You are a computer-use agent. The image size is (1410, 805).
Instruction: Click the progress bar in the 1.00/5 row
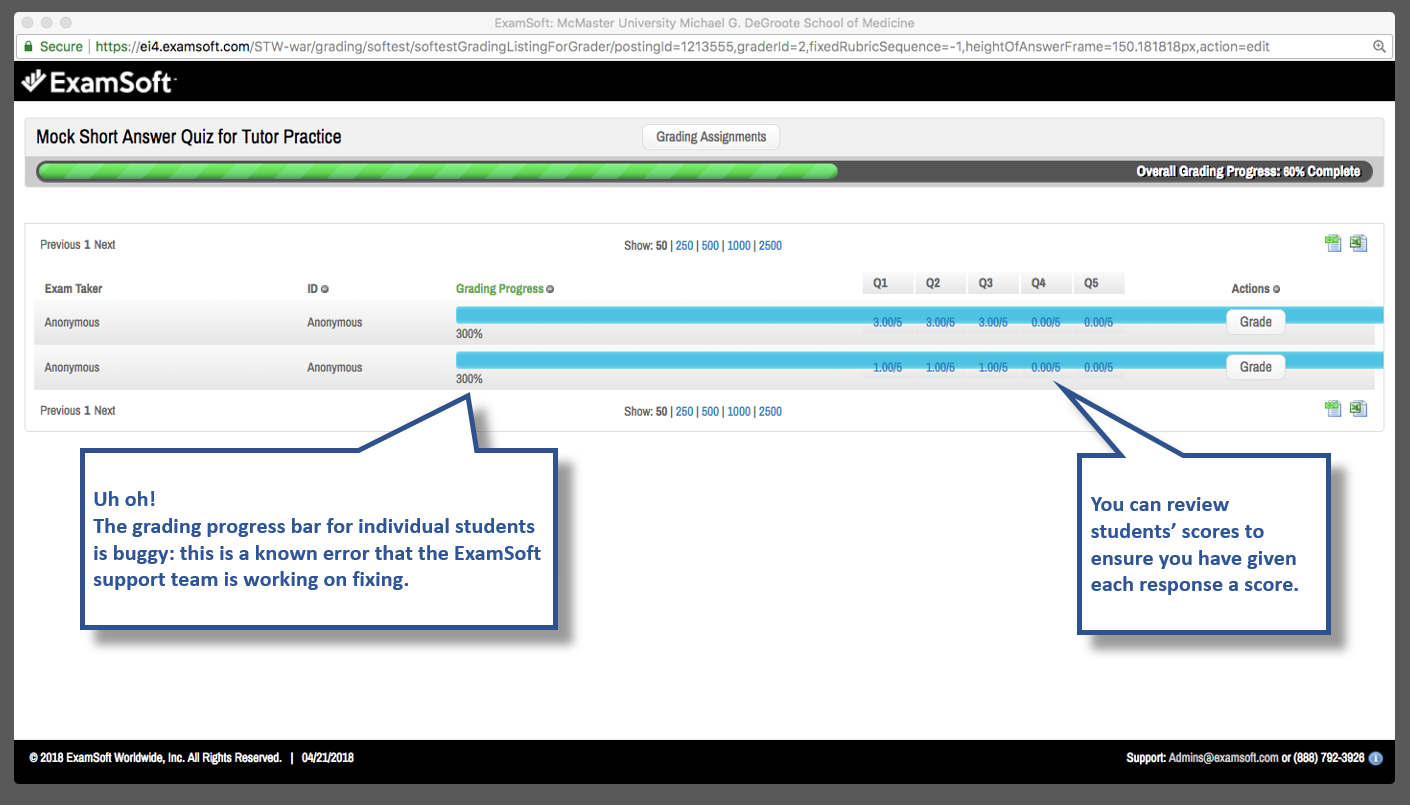919,360
